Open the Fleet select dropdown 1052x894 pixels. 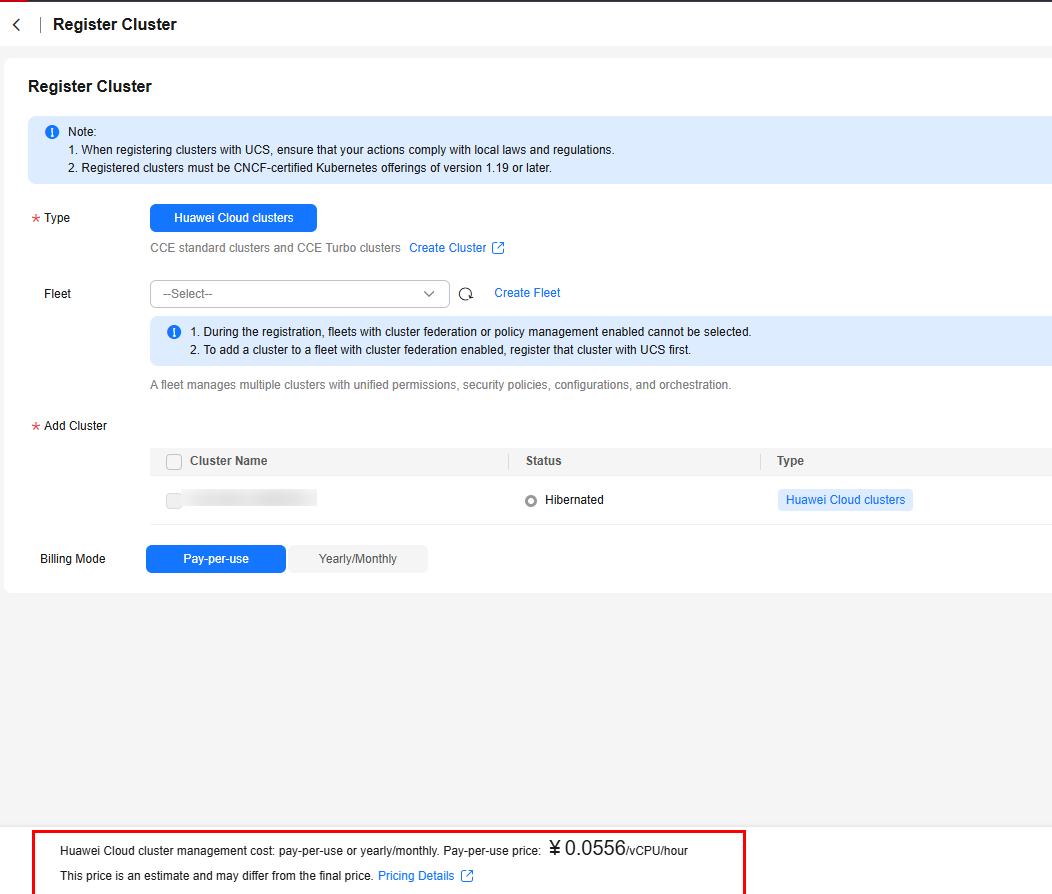pyautogui.click(x=300, y=294)
